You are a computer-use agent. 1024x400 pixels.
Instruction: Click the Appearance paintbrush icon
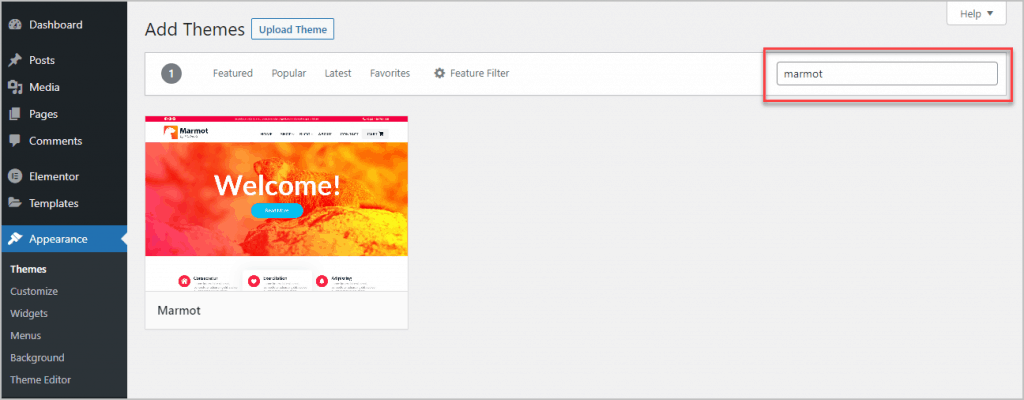15,239
